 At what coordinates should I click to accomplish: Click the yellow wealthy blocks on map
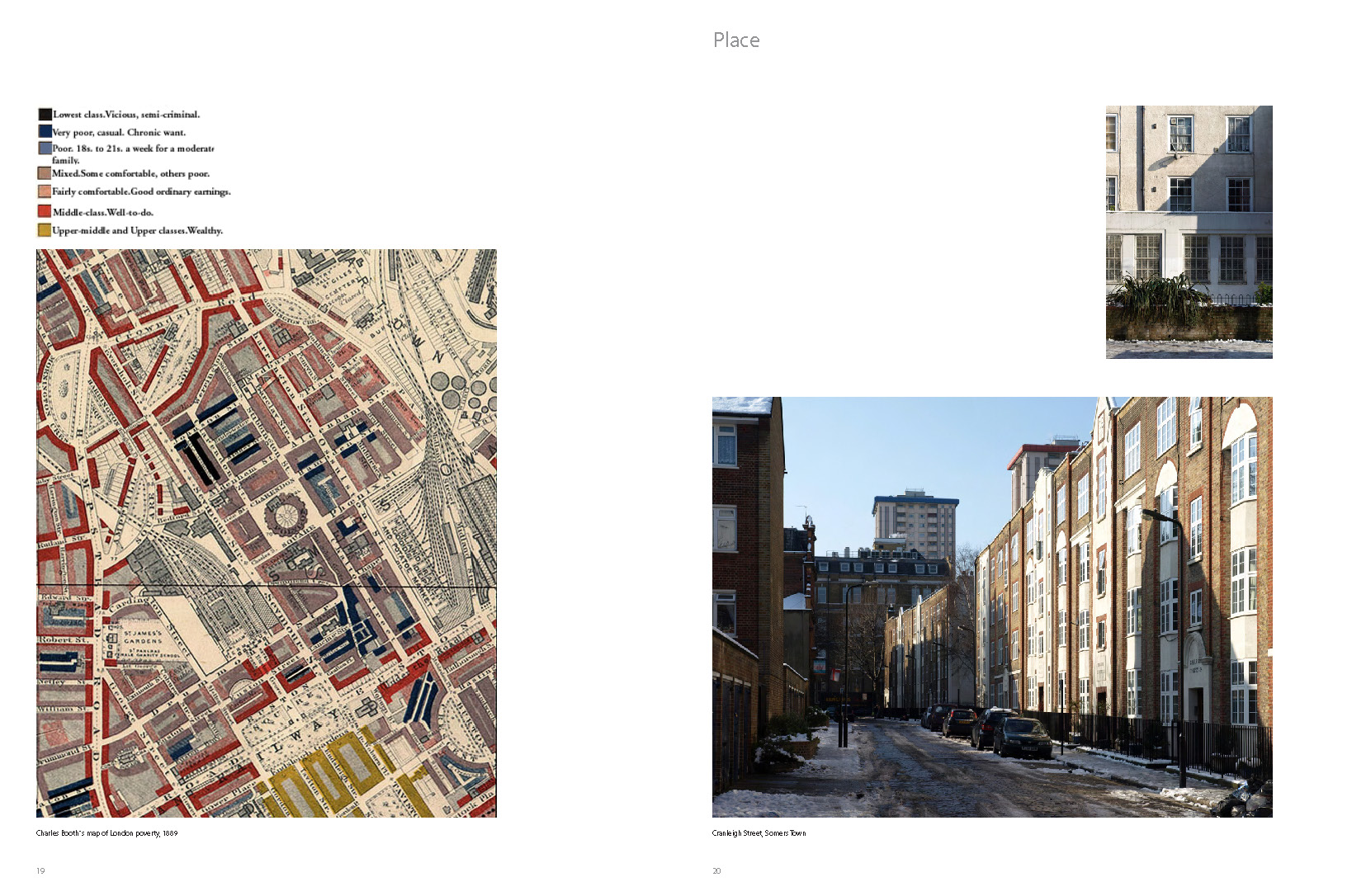point(334,774)
